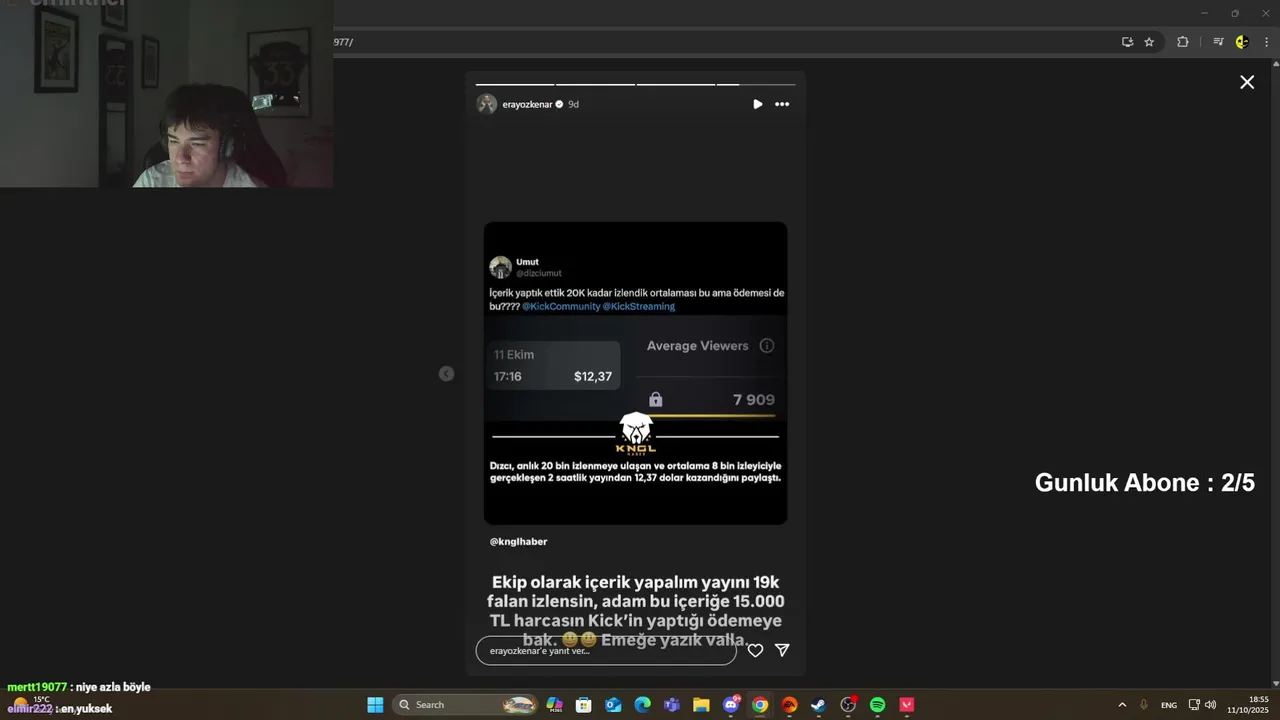1280x720 pixels.
Task: Click the 7 909 average viewers value
Action: click(753, 400)
